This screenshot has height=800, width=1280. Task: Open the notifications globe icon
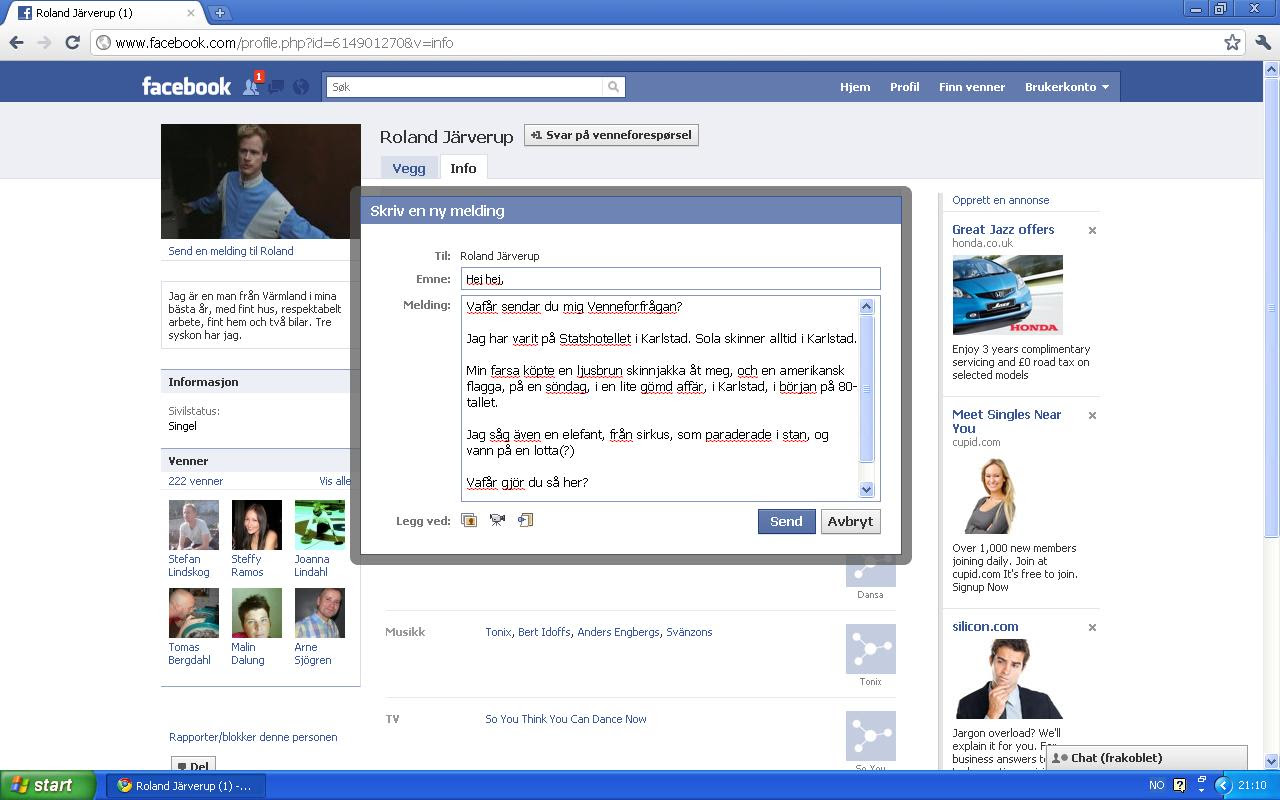point(300,87)
